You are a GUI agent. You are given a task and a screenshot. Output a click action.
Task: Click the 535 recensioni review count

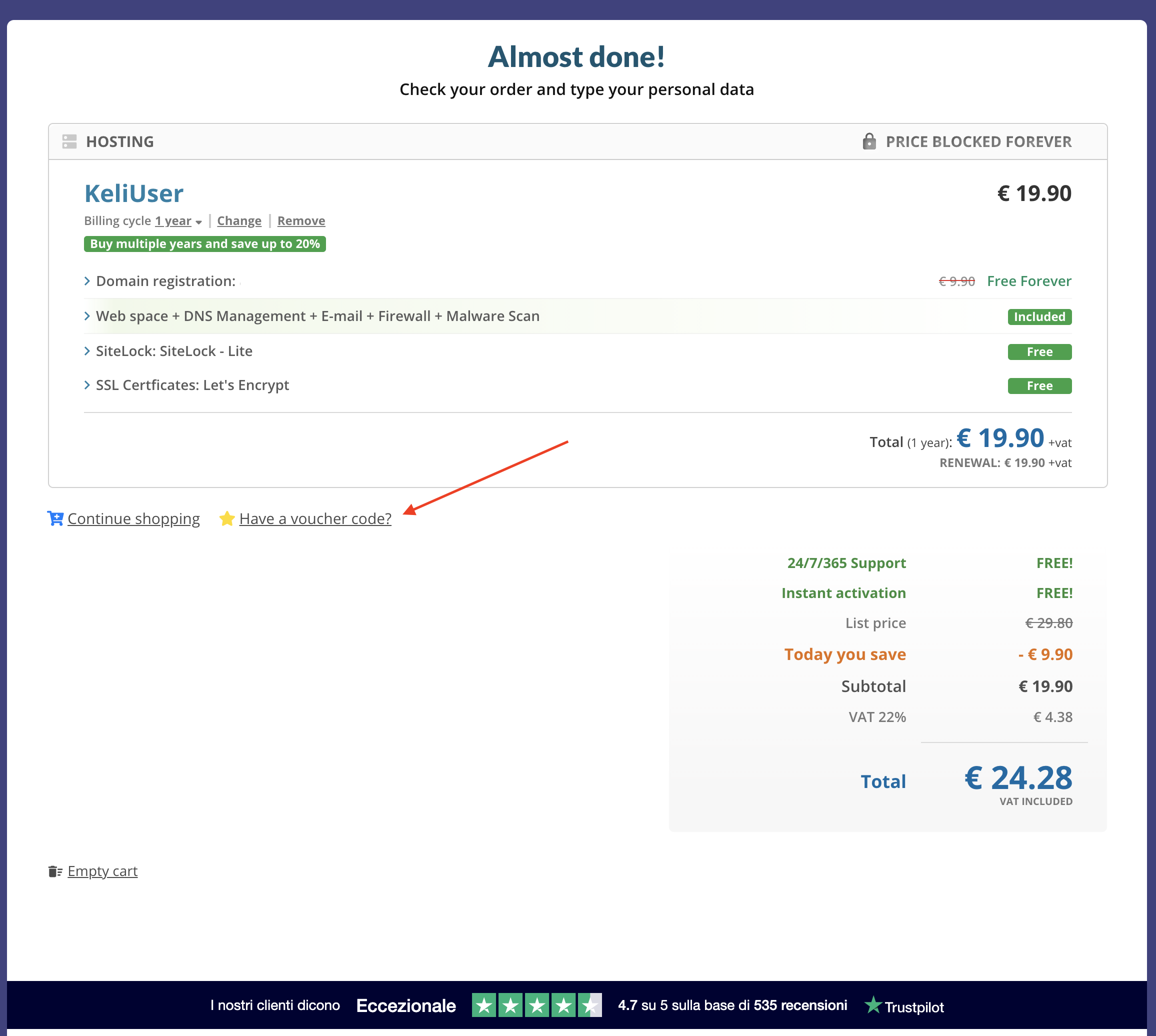[800, 1005]
